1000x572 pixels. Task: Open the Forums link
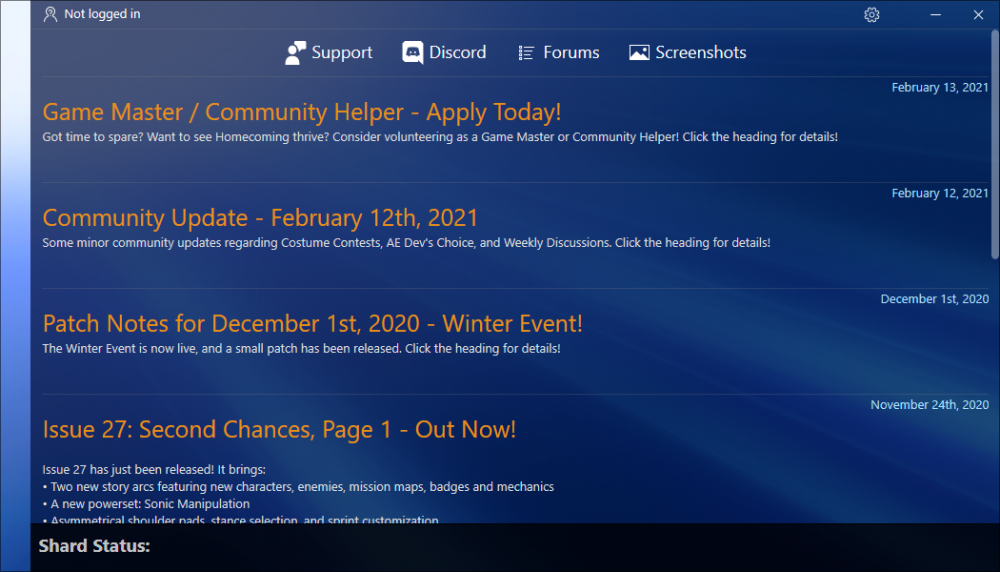point(559,53)
